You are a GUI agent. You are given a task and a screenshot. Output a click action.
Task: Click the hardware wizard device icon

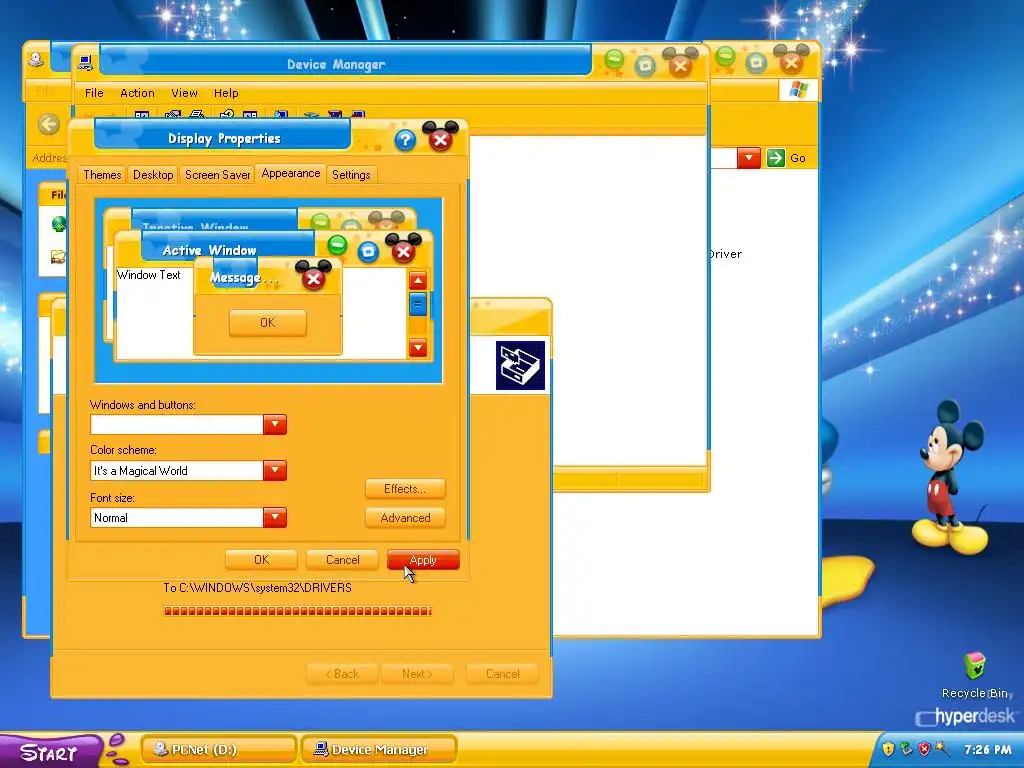point(520,366)
